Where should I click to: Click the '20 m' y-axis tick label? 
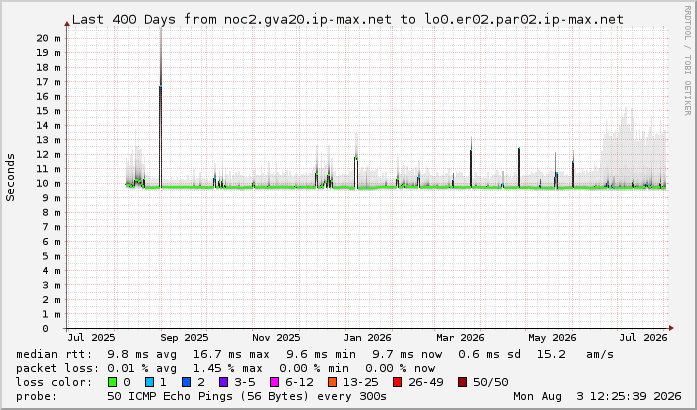pyautogui.click(x=48, y=38)
